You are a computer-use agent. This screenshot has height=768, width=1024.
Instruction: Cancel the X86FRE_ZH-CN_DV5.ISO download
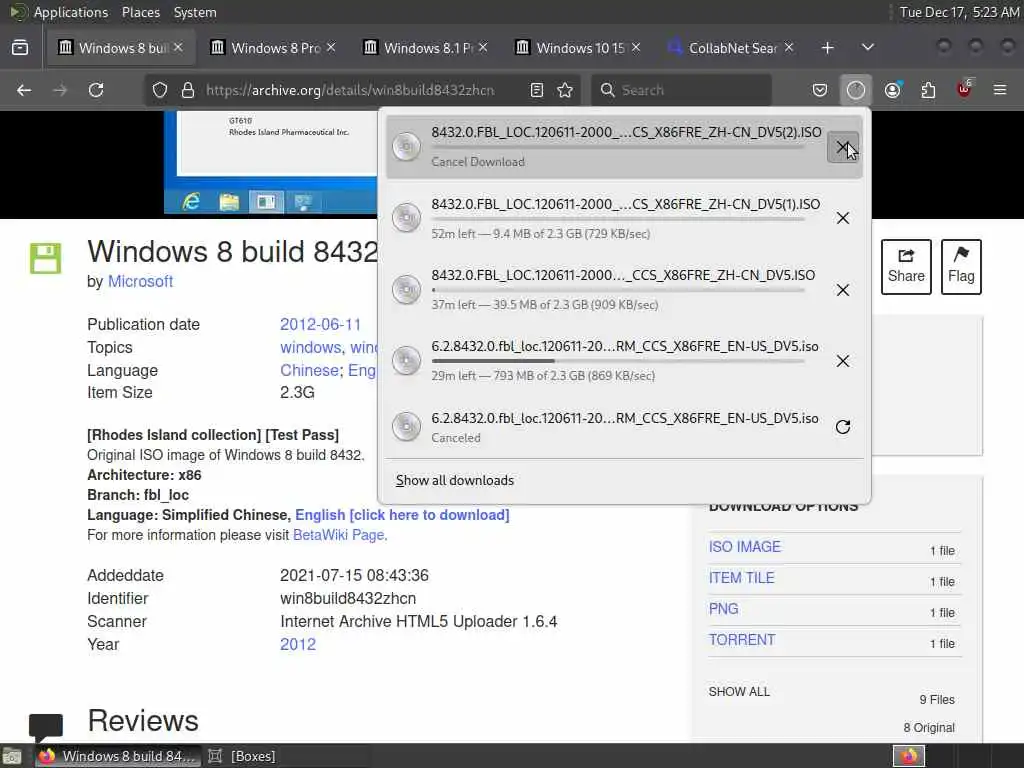click(x=843, y=290)
